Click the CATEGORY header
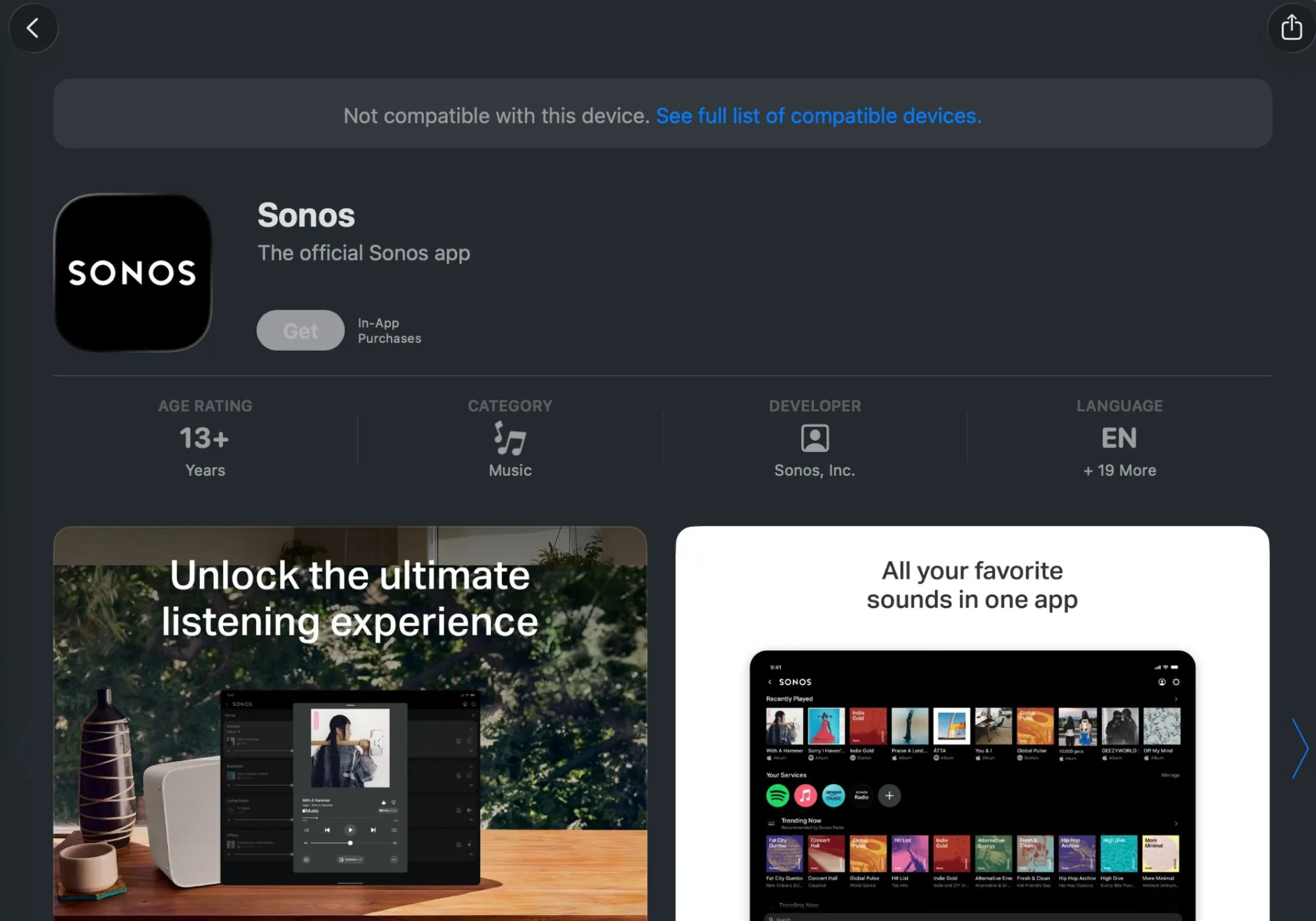The width and height of the screenshot is (1316, 921). pos(510,406)
